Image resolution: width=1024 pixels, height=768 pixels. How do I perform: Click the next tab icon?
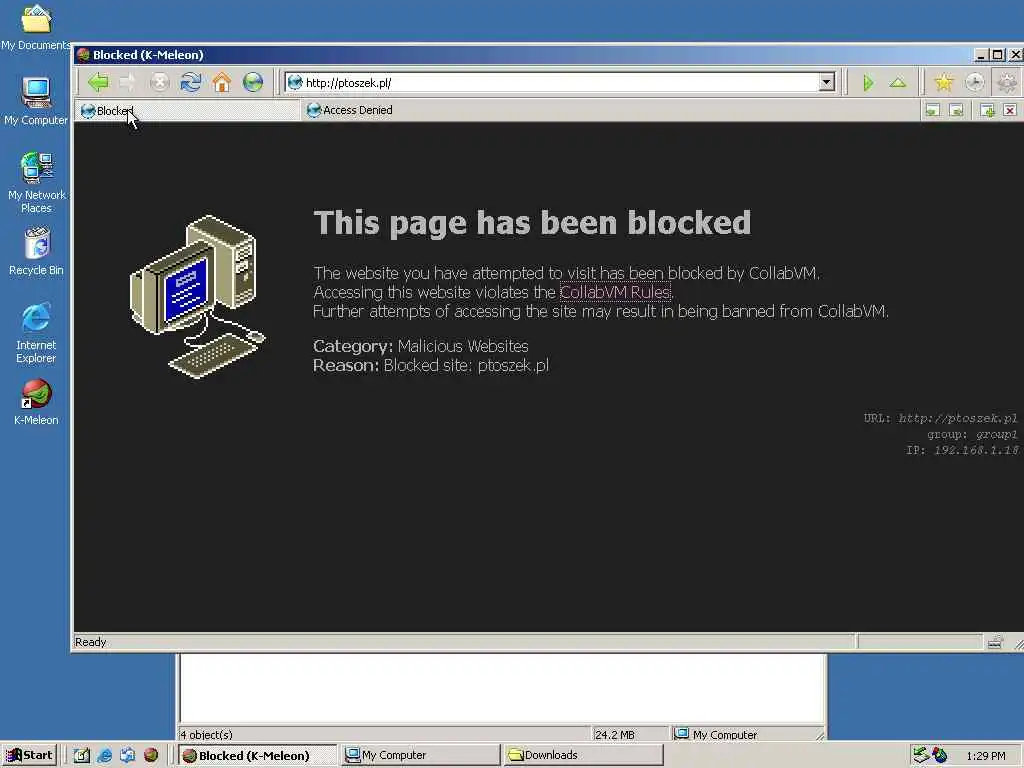(x=957, y=110)
